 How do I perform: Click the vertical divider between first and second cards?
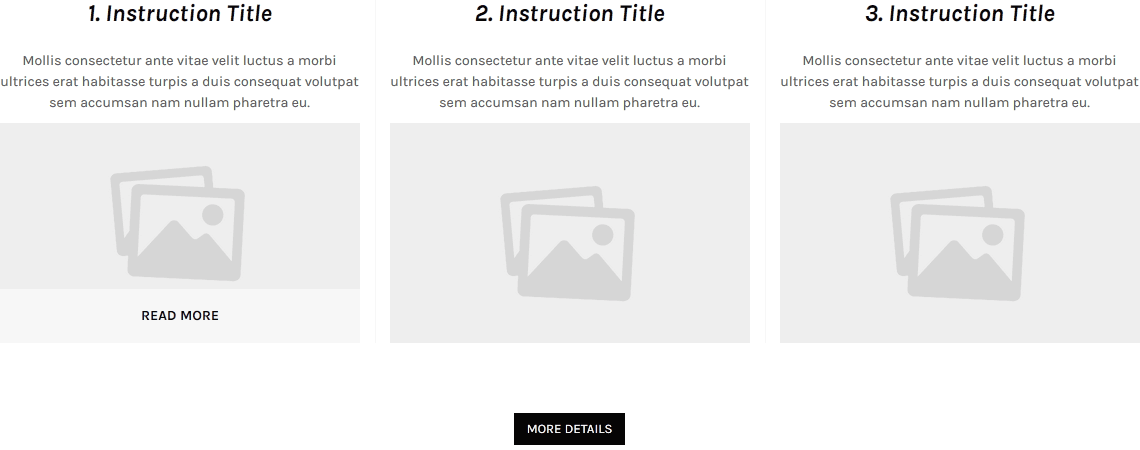click(375, 171)
